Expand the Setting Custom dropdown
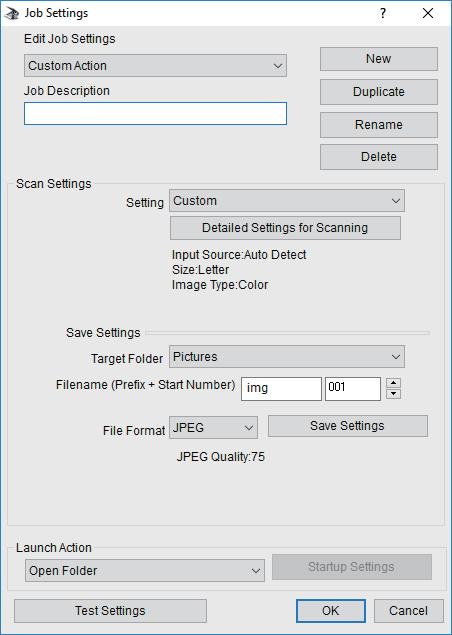This screenshot has width=452, height=635. tap(287, 201)
